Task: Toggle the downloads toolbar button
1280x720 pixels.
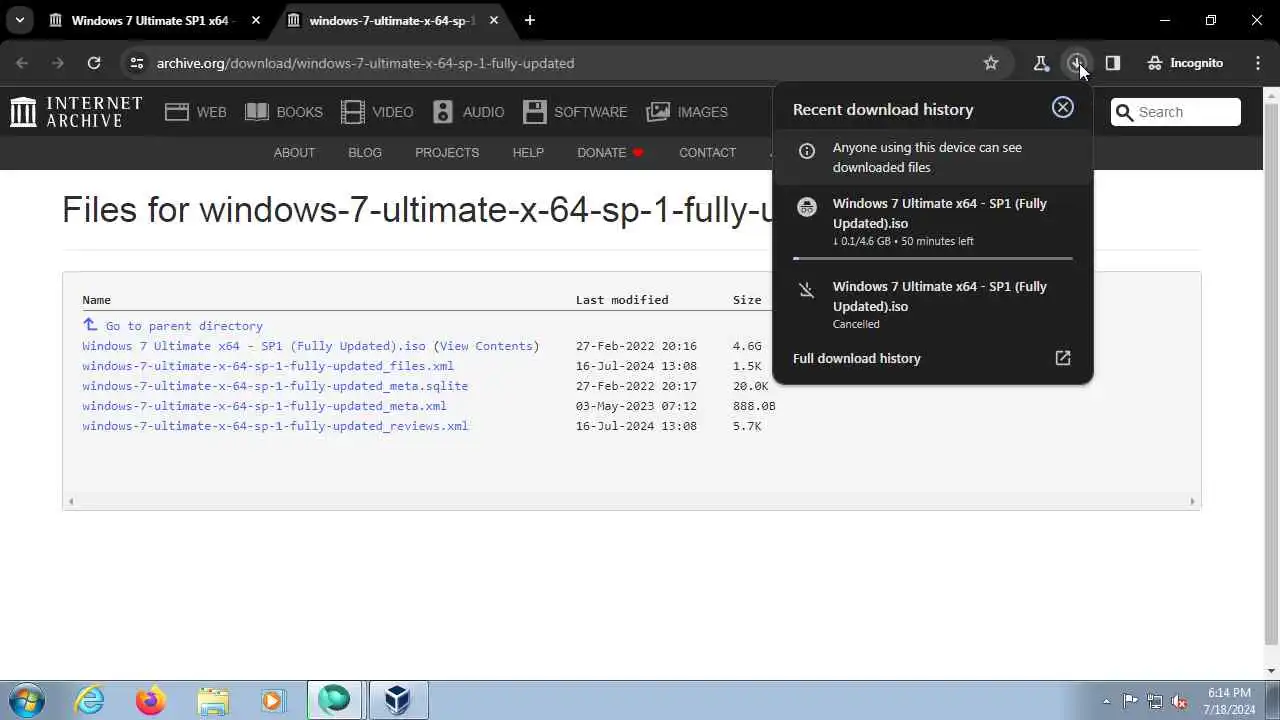Action: (1077, 63)
